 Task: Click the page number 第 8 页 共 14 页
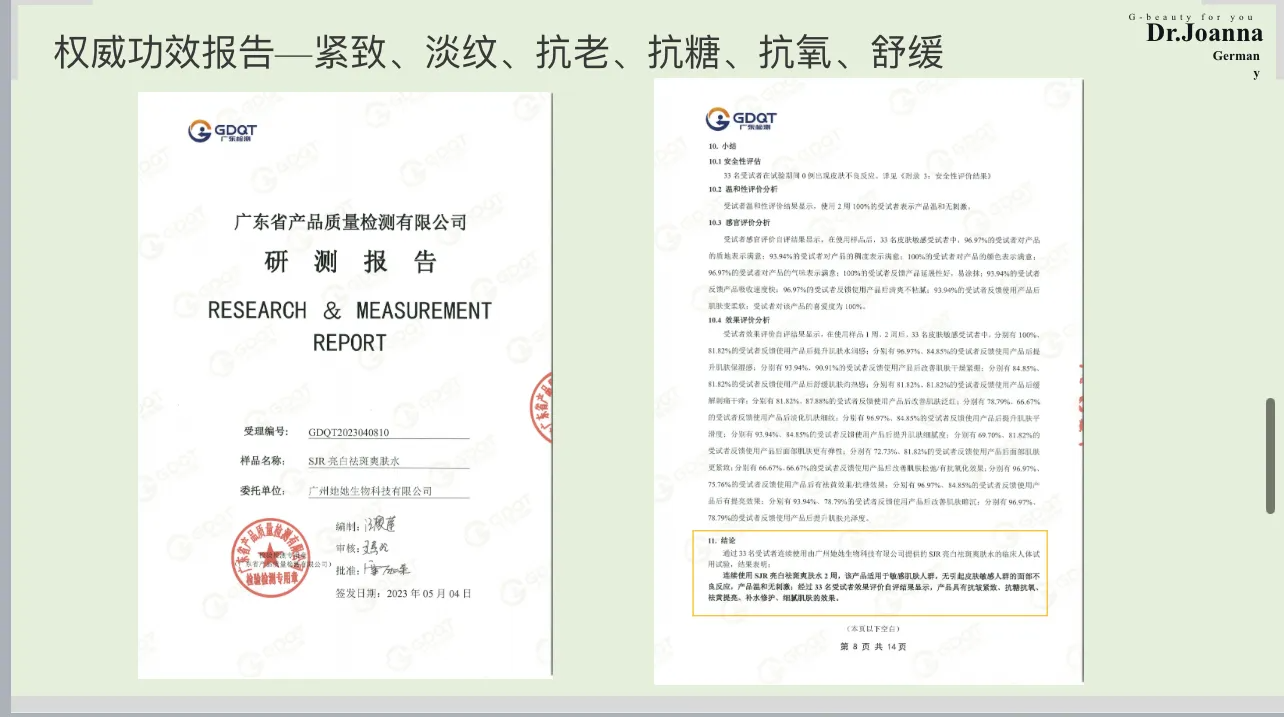(x=872, y=647)
